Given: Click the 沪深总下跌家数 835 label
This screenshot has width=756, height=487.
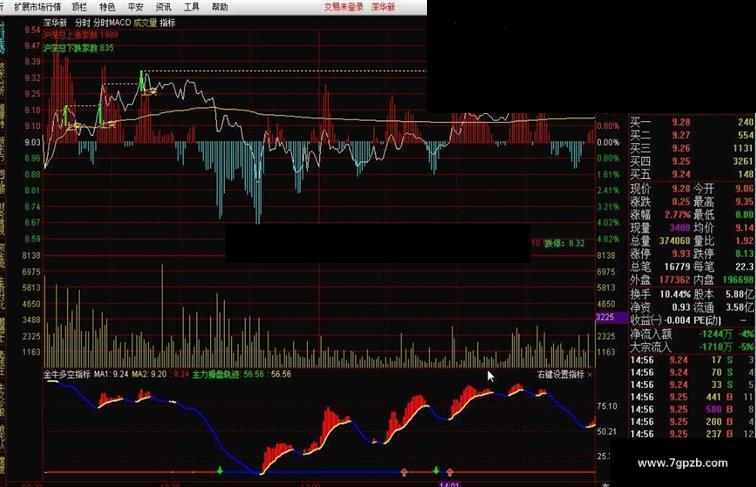Looking at the screenshot, I should click(79, 48).
